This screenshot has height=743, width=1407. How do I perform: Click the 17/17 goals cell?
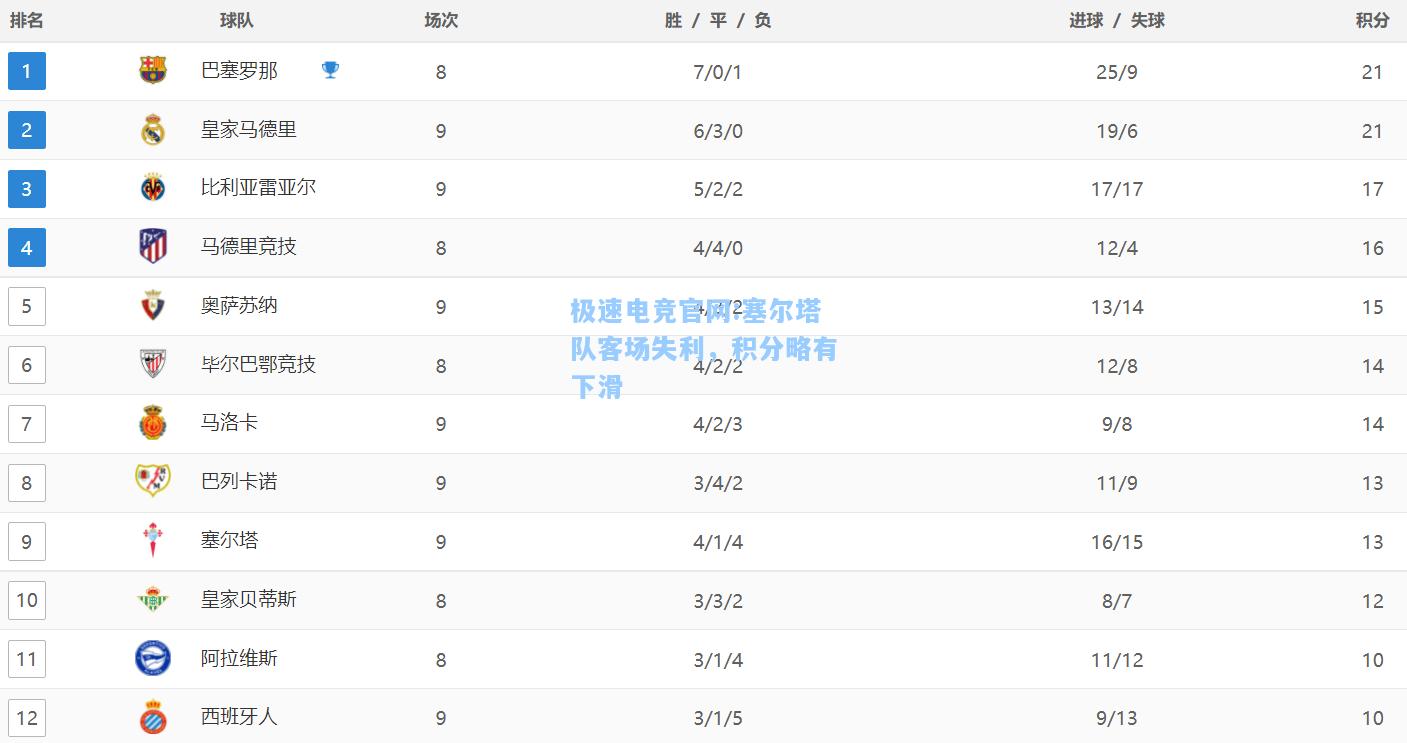click(1117, 189)
